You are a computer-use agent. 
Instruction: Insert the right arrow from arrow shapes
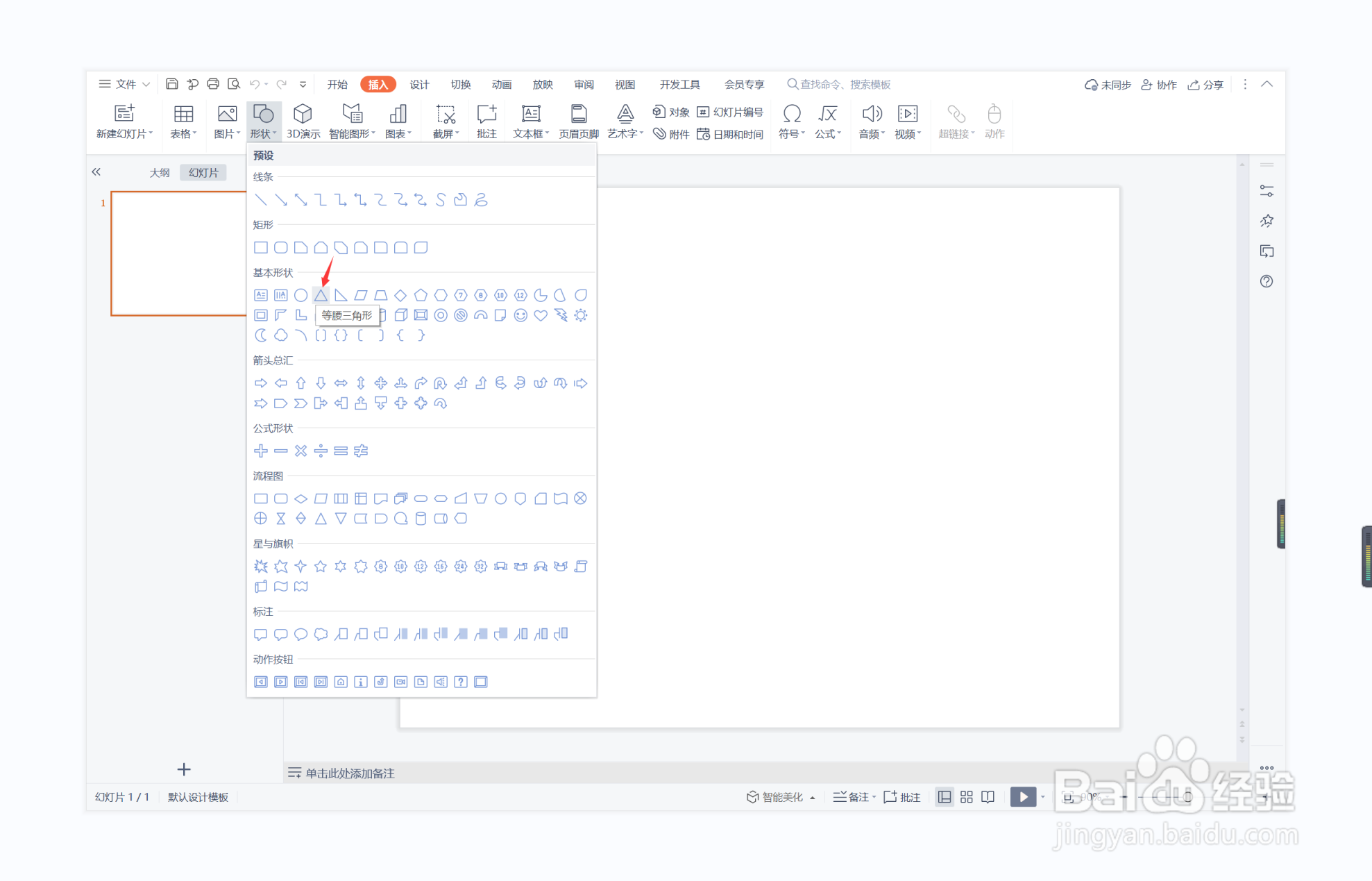click(x=261, y=383)
